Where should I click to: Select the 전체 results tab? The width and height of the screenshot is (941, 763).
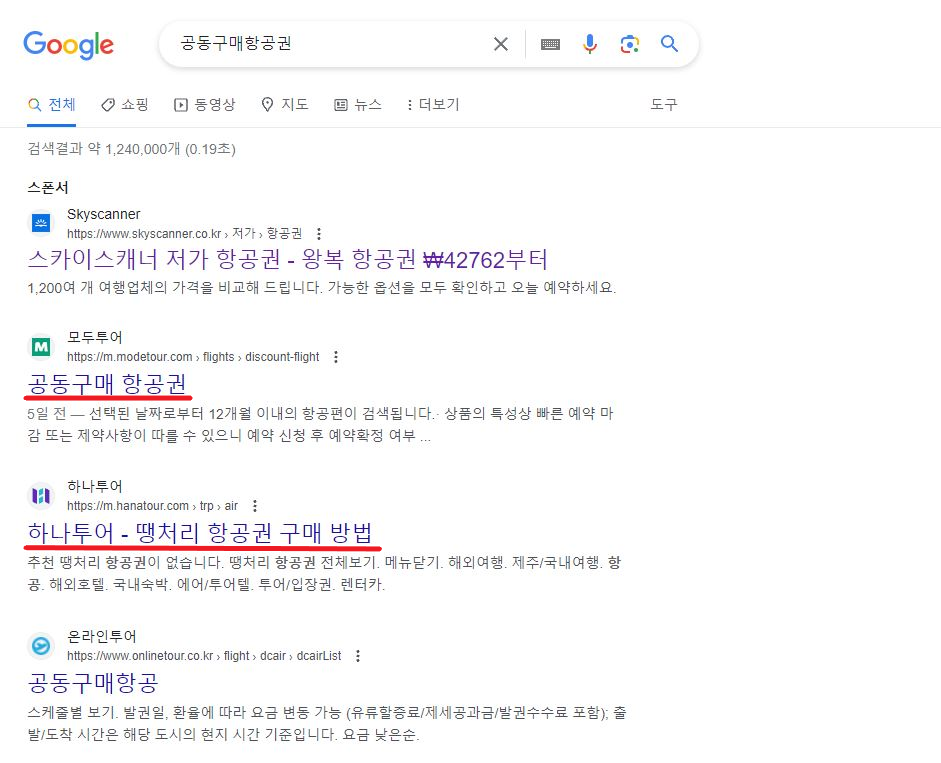(52, 105)
